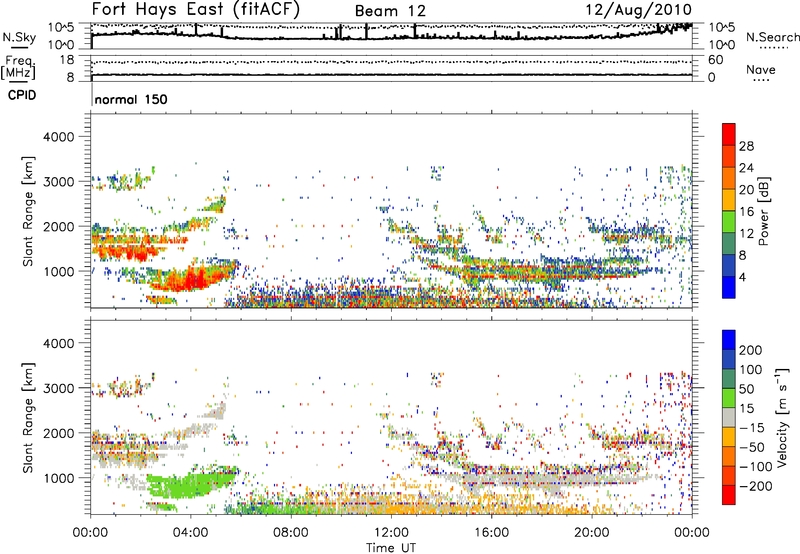
Task: Click the "16" power scale value
Action: [x=746, y=212]
